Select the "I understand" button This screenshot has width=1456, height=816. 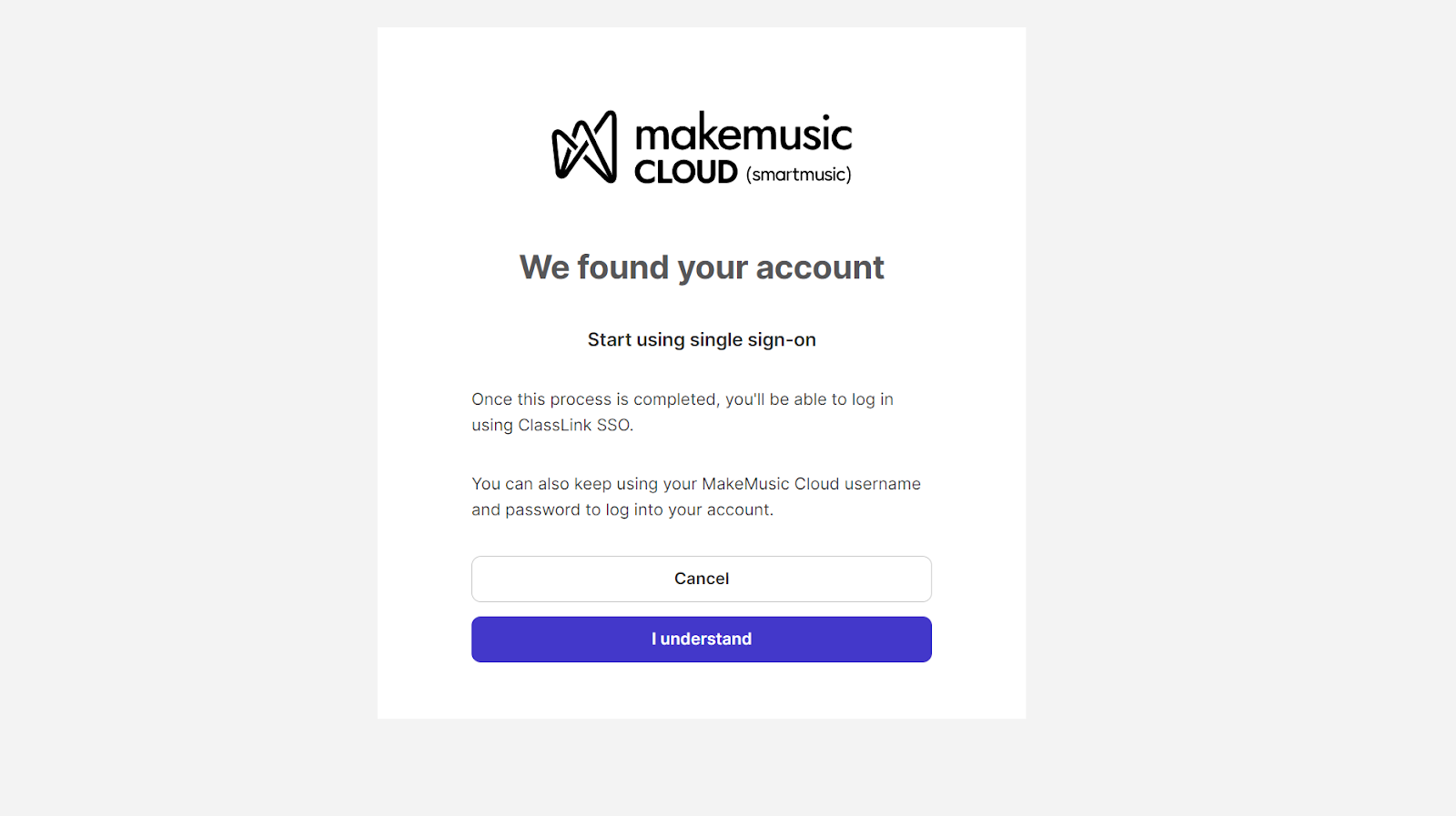click(x=702, y=640)
